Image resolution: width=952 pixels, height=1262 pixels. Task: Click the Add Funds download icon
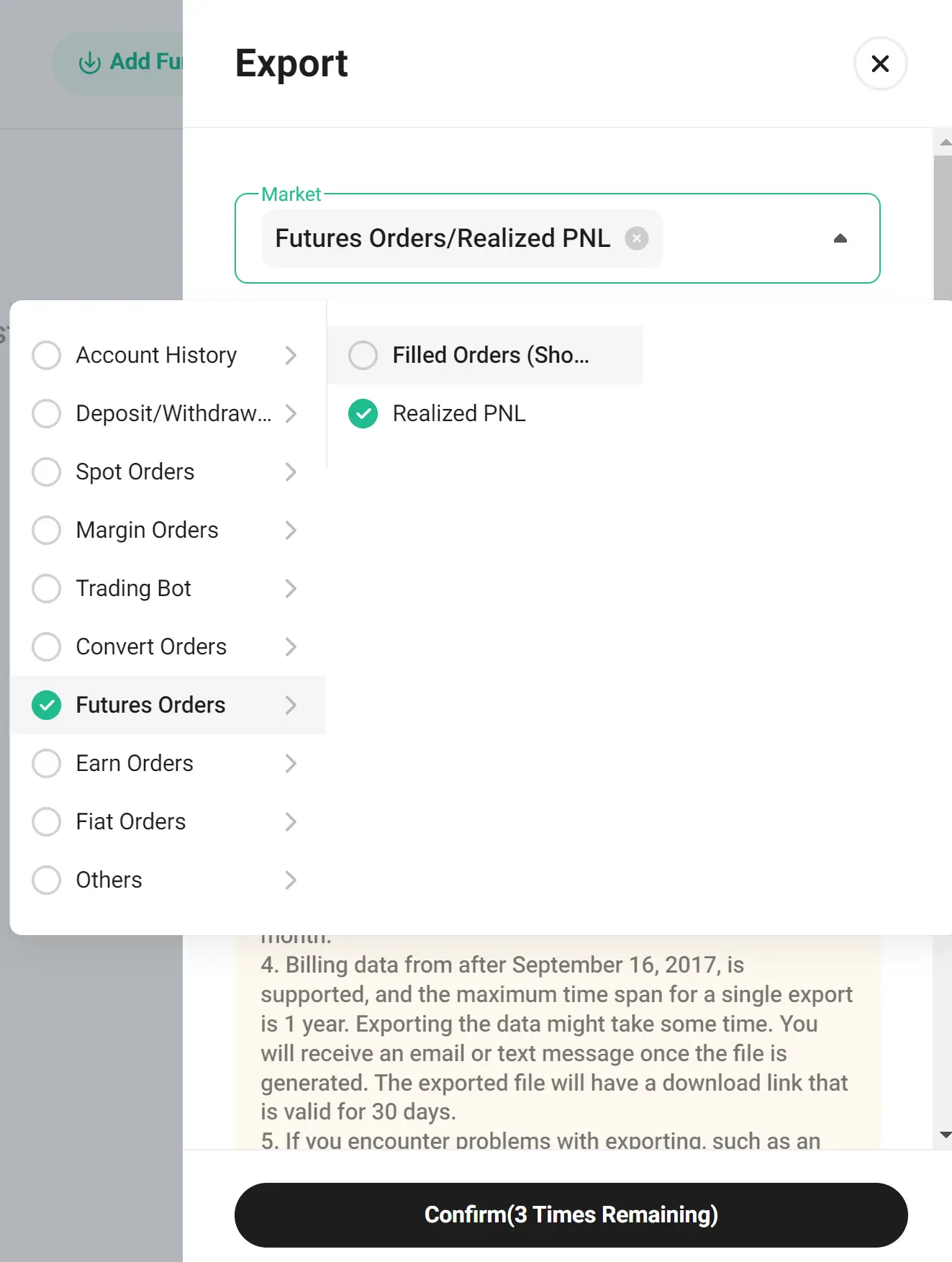(x=89, y=63)
